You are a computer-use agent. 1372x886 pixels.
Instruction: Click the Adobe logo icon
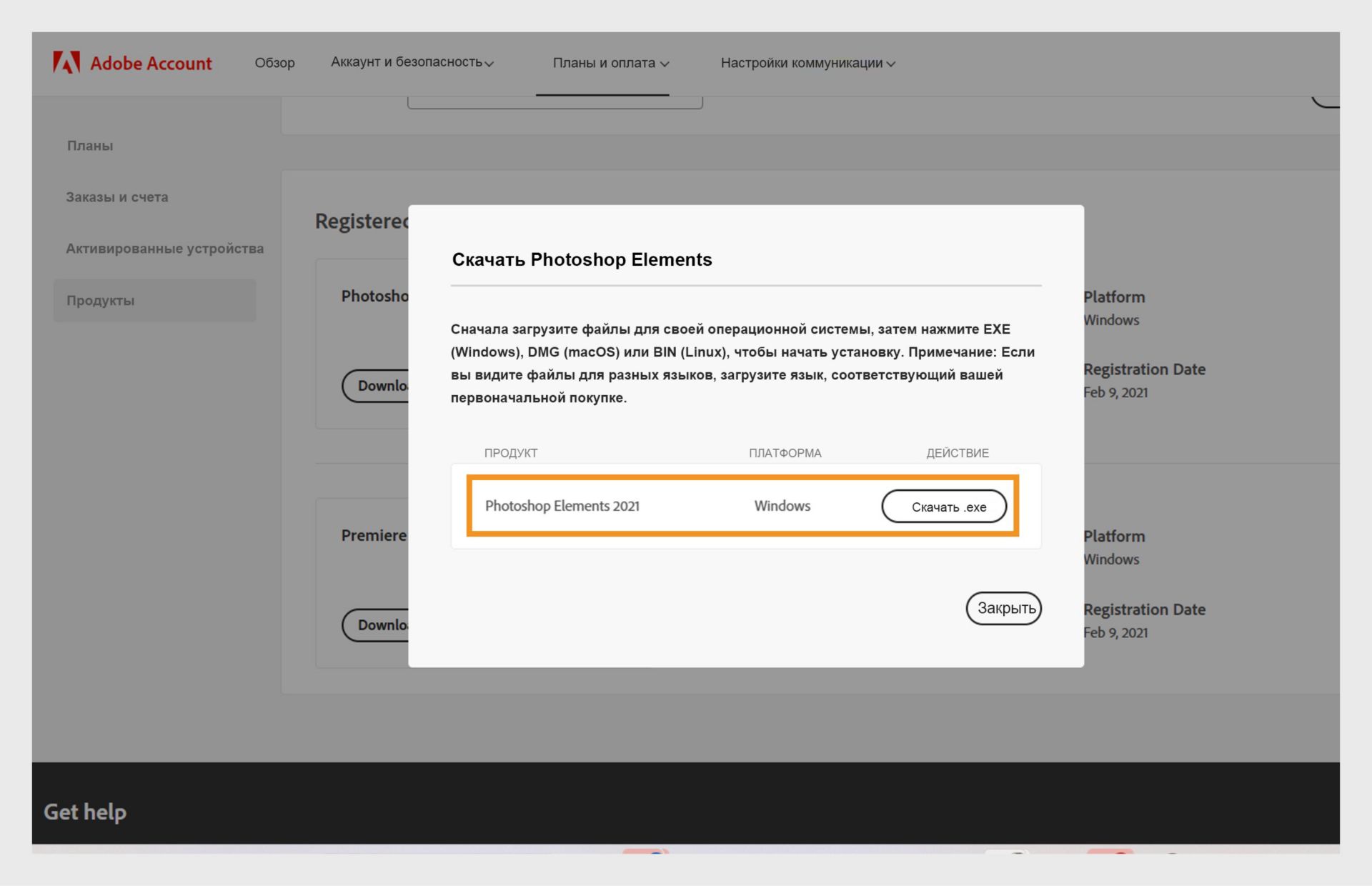(66, 63)
